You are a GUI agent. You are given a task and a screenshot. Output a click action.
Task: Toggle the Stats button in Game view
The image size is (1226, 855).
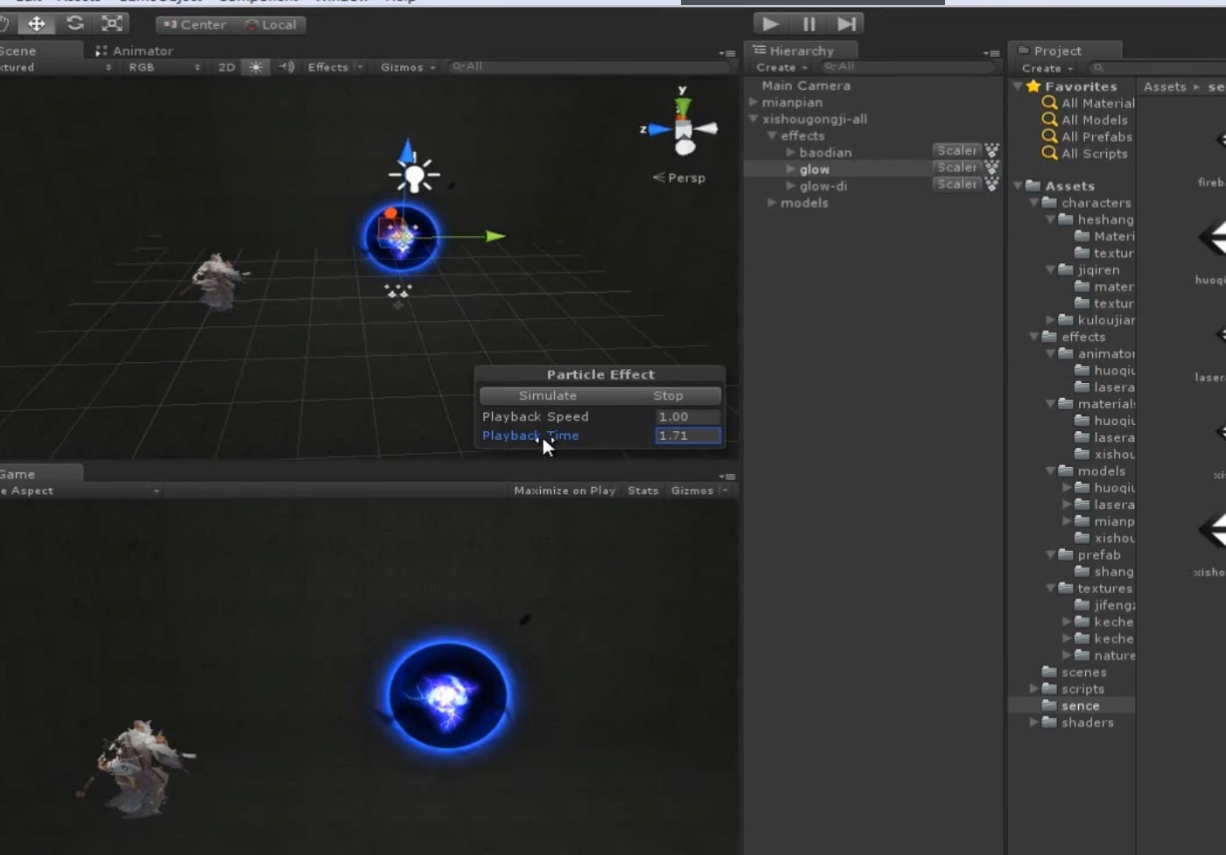[643, 491]
